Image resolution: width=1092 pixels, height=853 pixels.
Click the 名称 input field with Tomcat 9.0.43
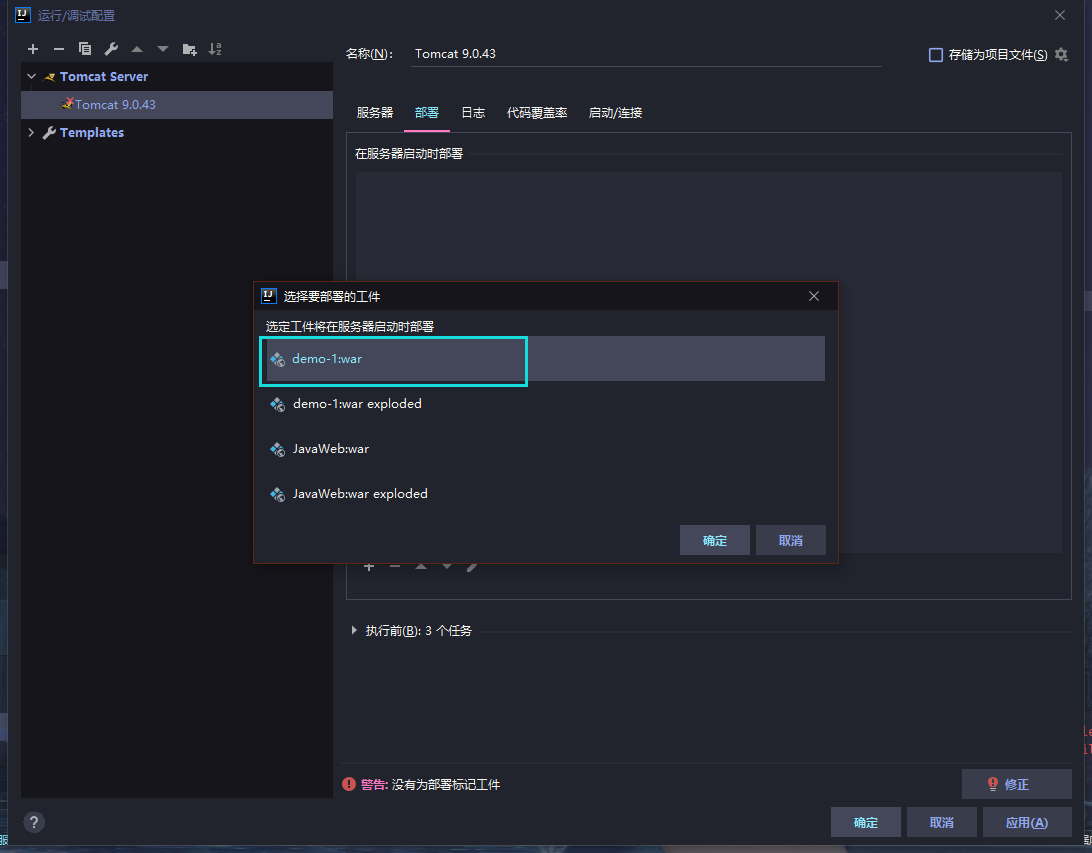click(x=646, y=54)
